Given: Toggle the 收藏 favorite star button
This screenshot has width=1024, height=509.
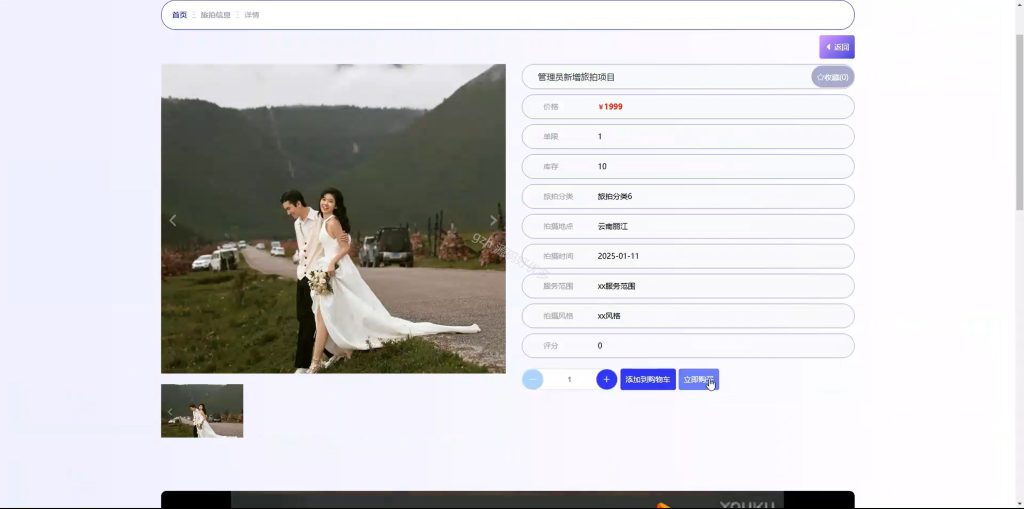Looking at the screenshot, I should click(x=833, y=77).
